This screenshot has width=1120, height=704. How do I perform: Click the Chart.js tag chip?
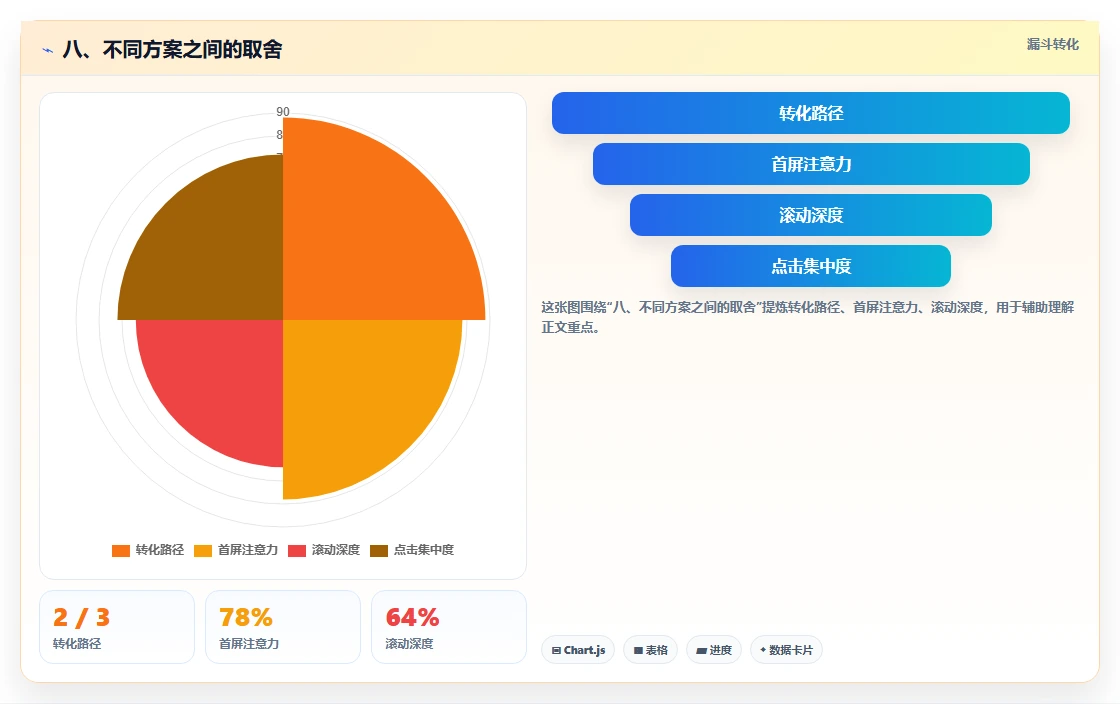pos(578,650)
